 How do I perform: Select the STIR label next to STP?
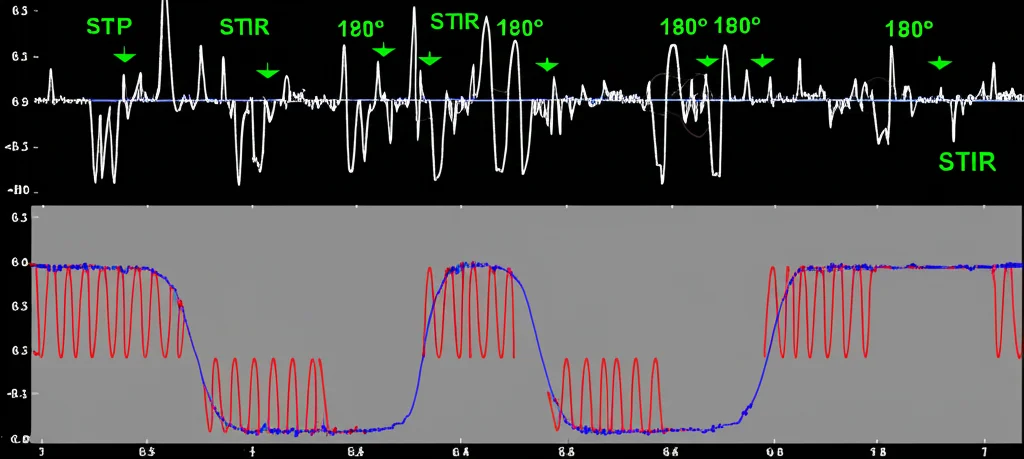click(244, 26)
